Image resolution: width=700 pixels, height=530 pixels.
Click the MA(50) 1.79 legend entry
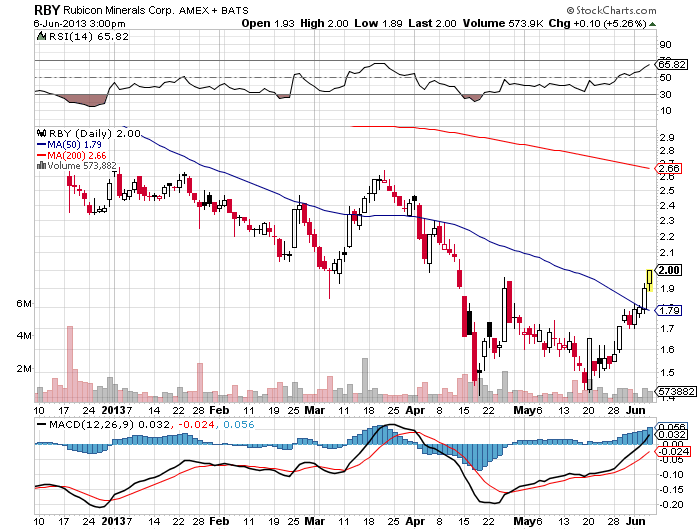(69, 144)
